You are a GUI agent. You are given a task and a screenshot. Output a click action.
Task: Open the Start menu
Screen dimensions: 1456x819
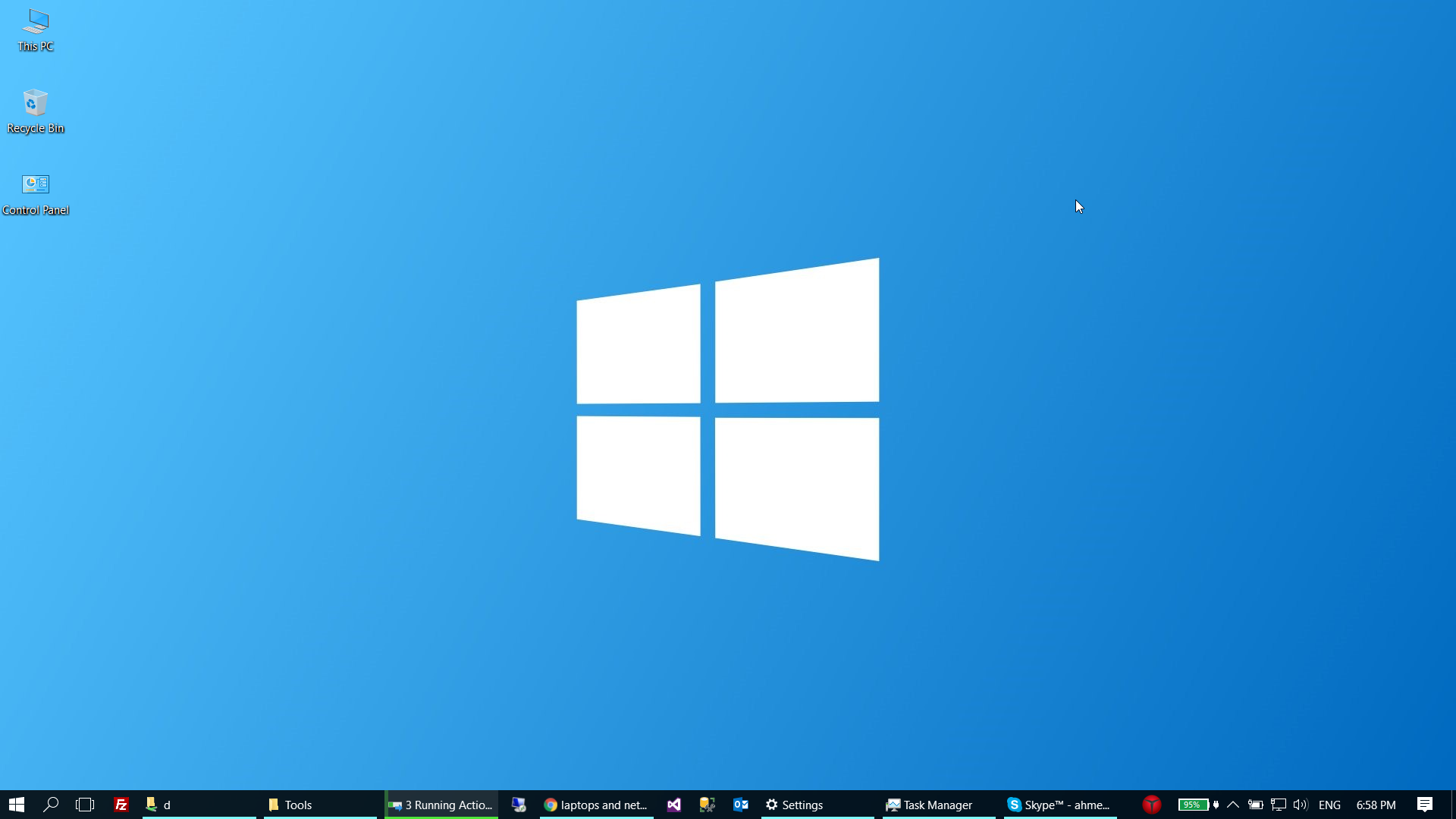(x=16, y=805)
